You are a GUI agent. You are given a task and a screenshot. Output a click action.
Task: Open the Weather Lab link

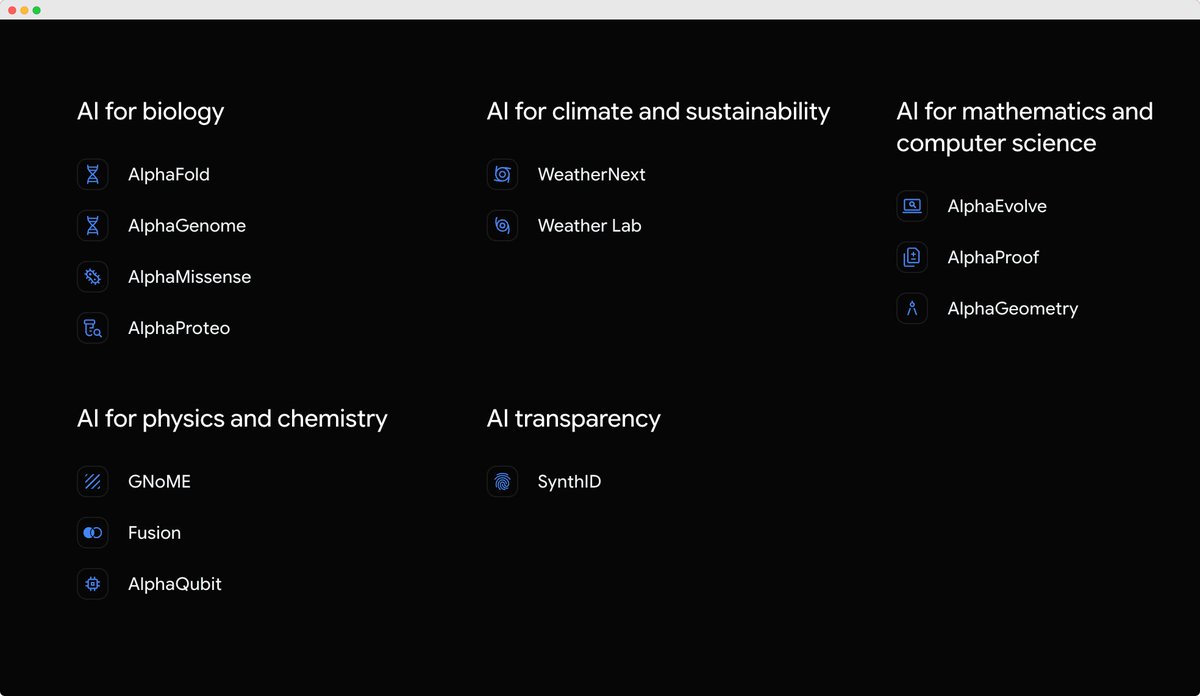coord(590,226)
